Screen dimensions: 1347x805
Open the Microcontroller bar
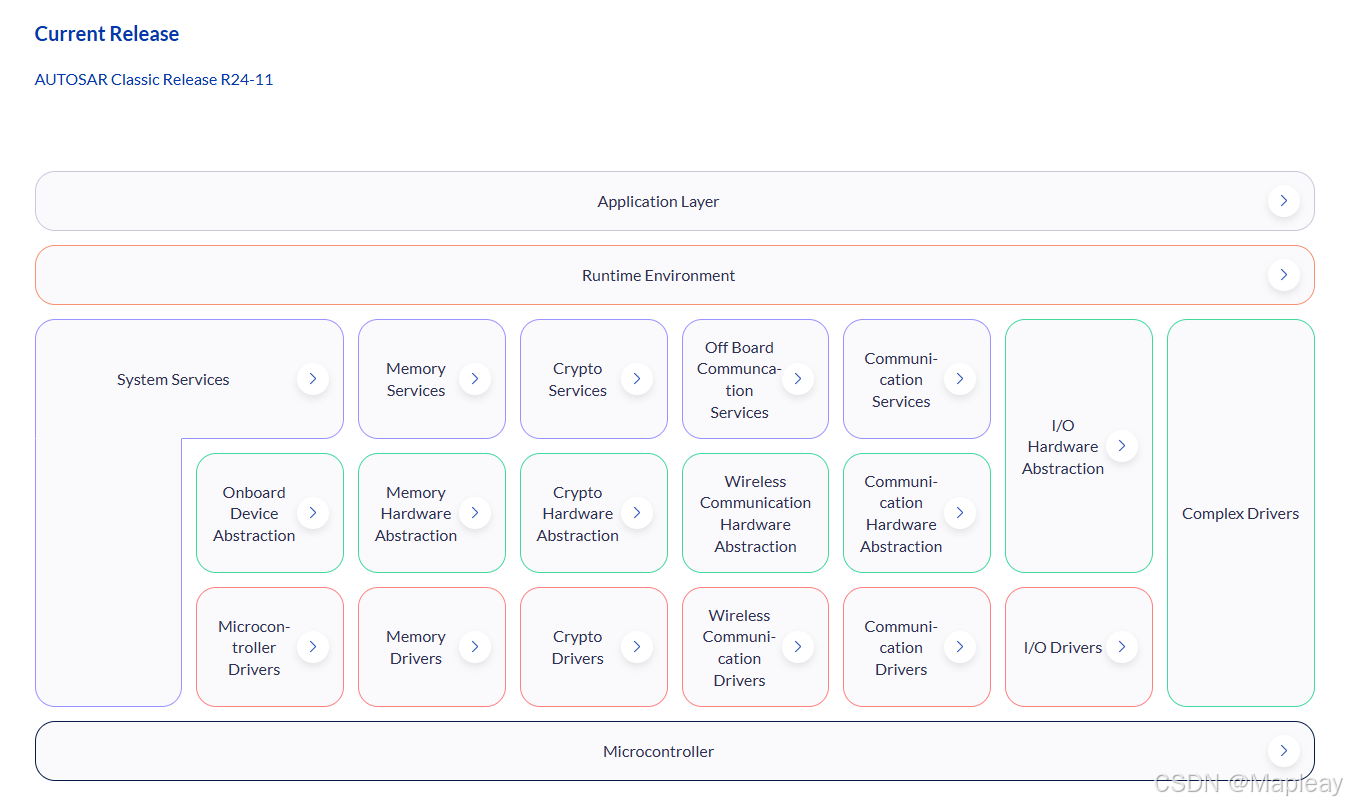coord(675,751)
